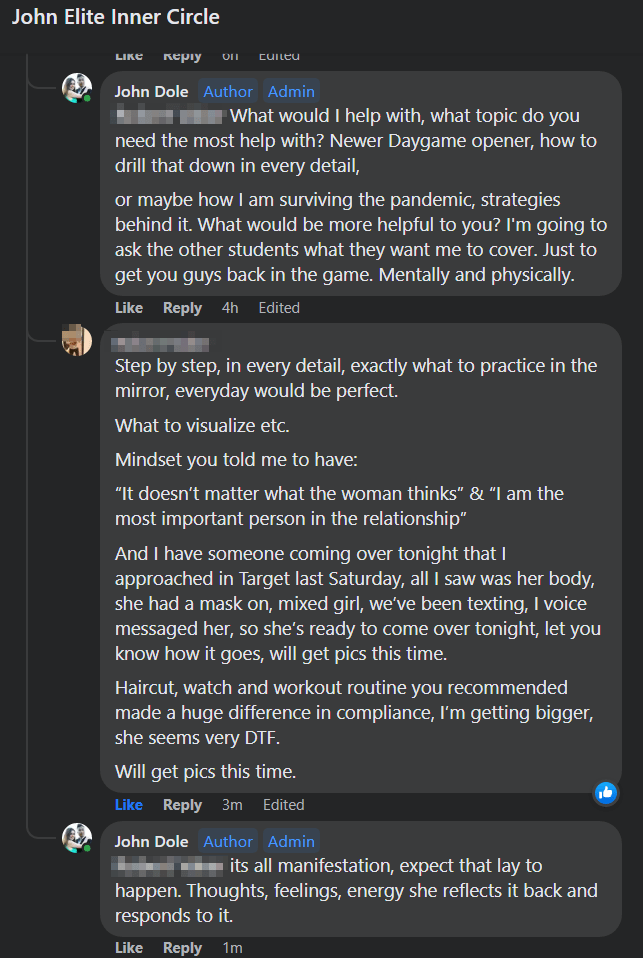Viewport: 643px width, 958px height.
Task: Click John Dole's avatar beside the pandemic comment
Action: tap(77, 89)
